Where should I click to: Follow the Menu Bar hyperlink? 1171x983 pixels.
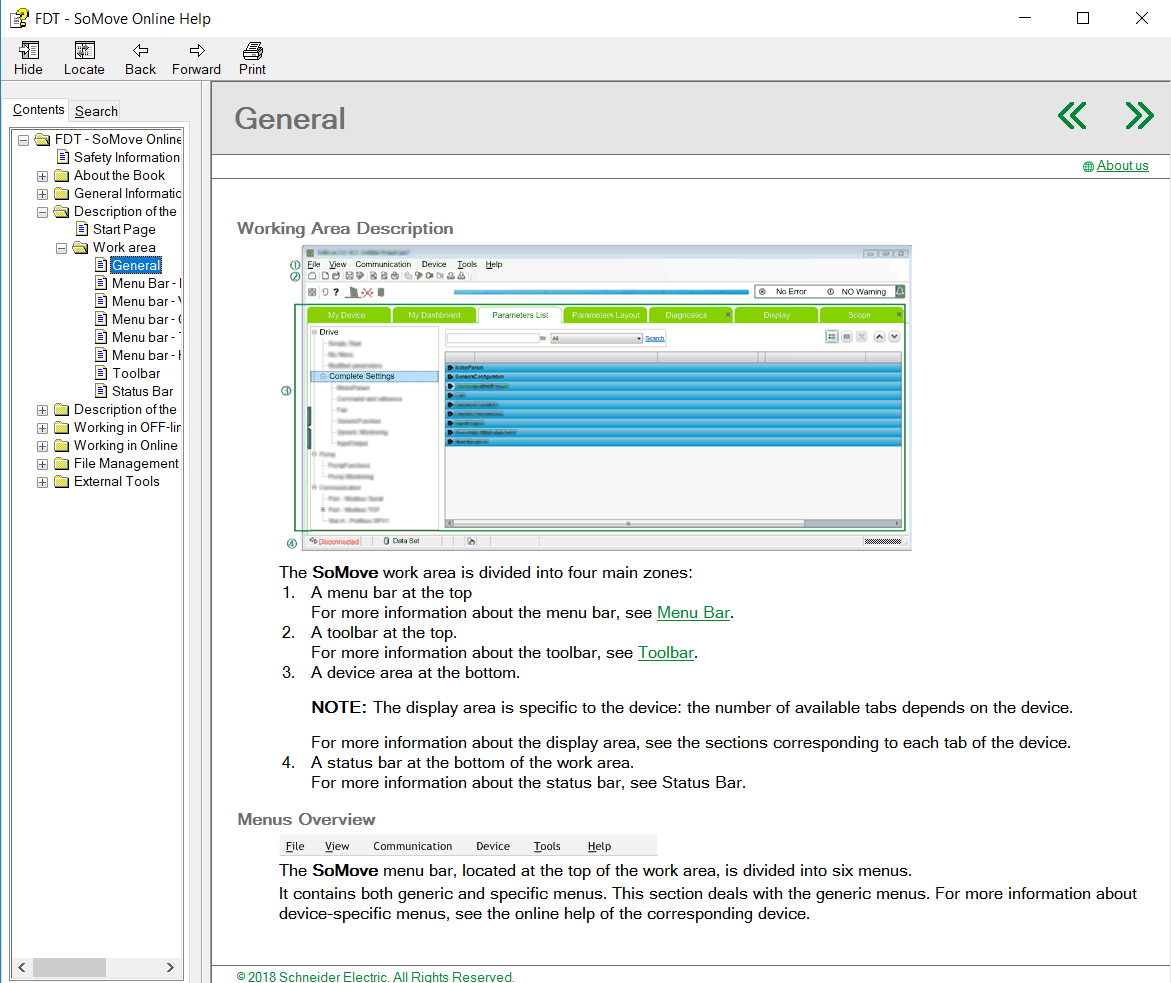693,613
